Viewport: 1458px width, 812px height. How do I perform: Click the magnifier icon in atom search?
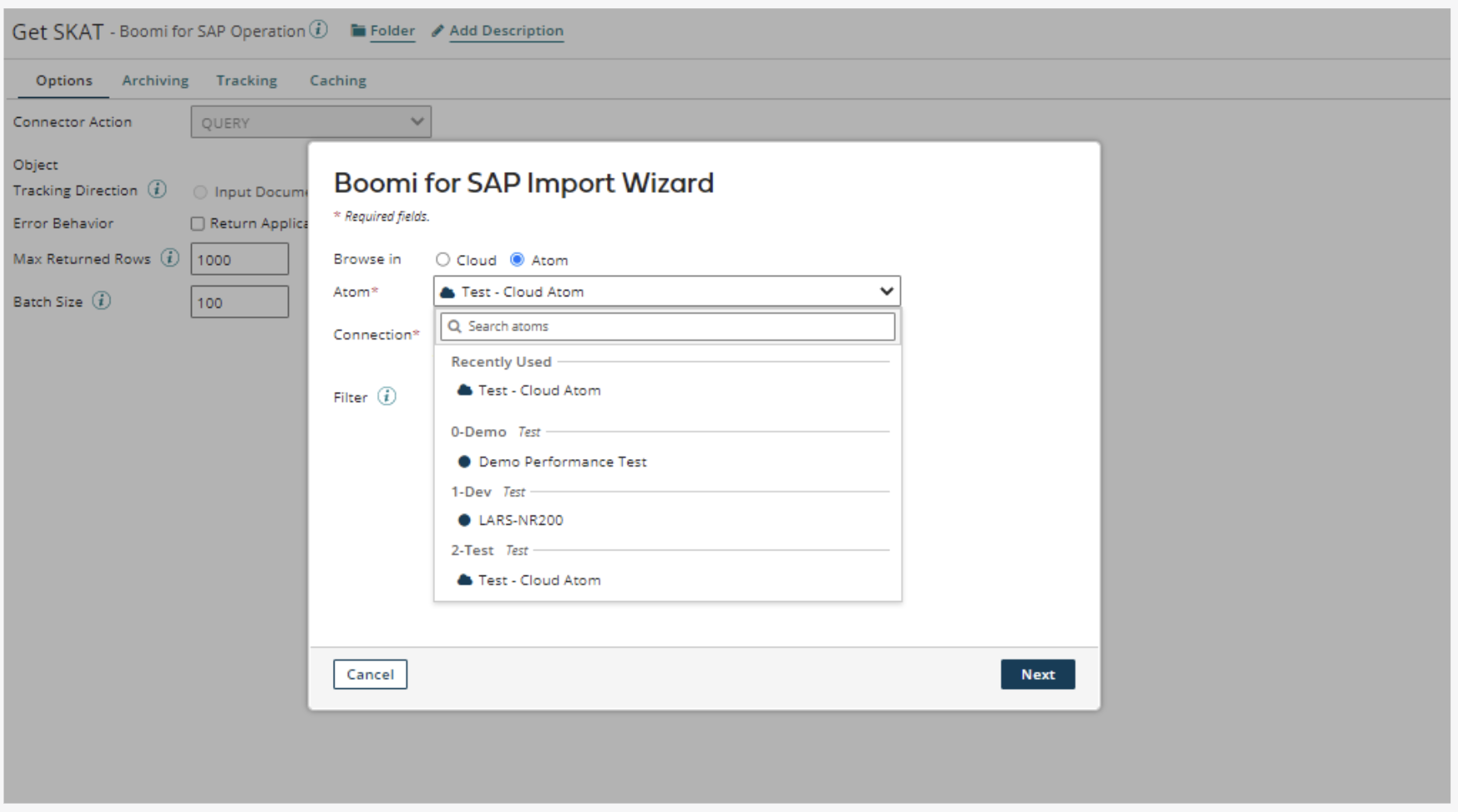[455, 326]
